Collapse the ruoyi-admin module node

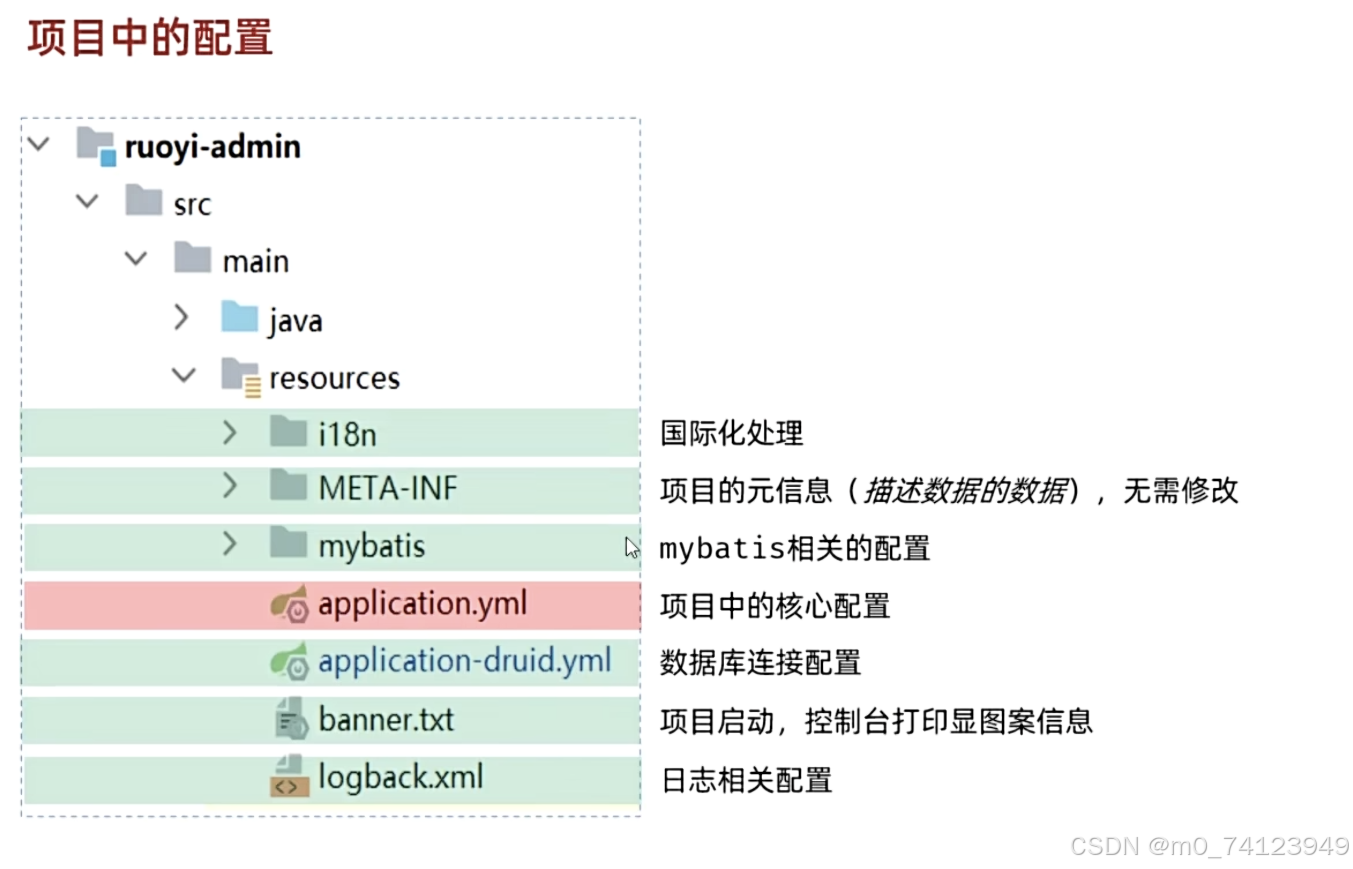[39, 145]
